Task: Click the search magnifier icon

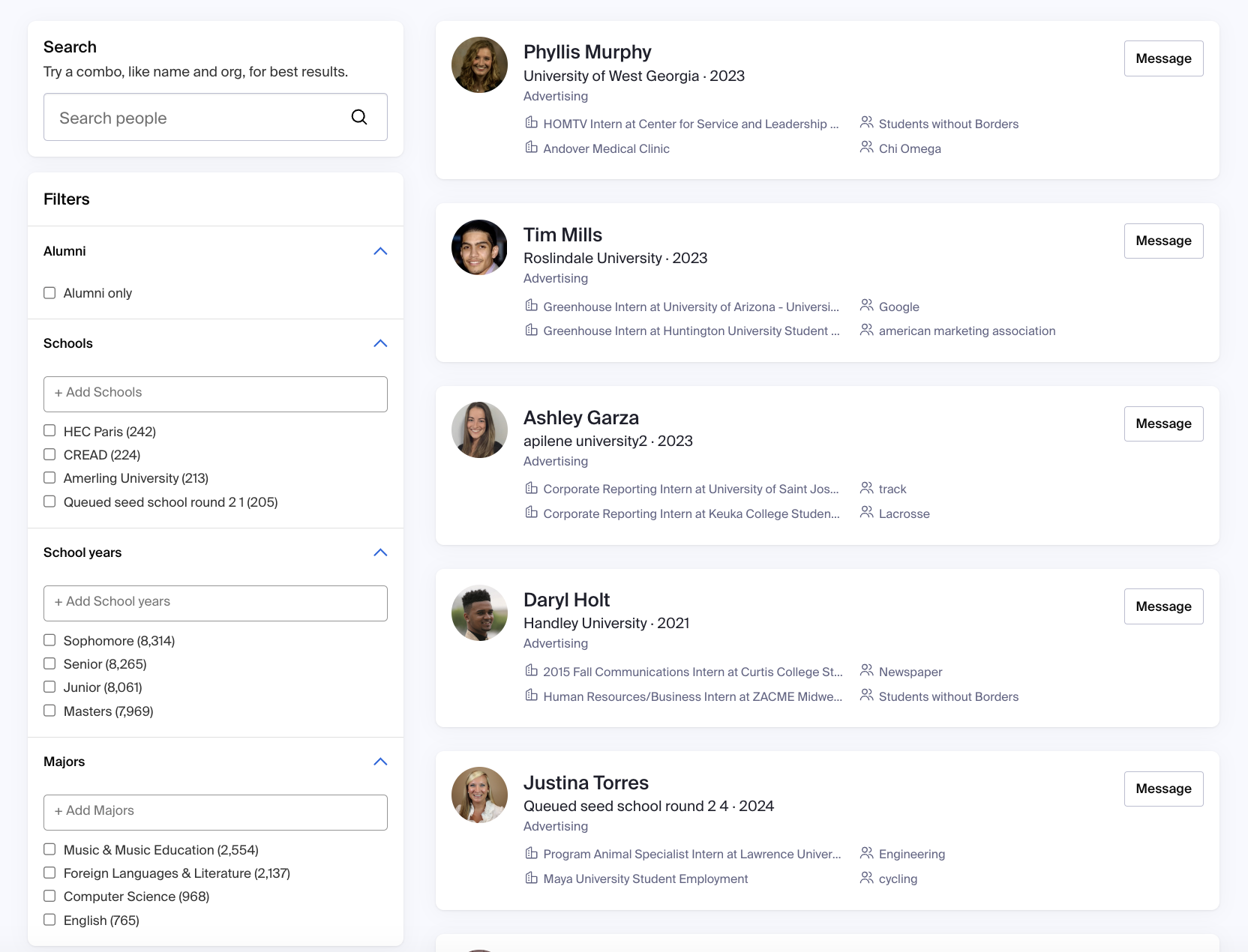Action: [358, 117]
